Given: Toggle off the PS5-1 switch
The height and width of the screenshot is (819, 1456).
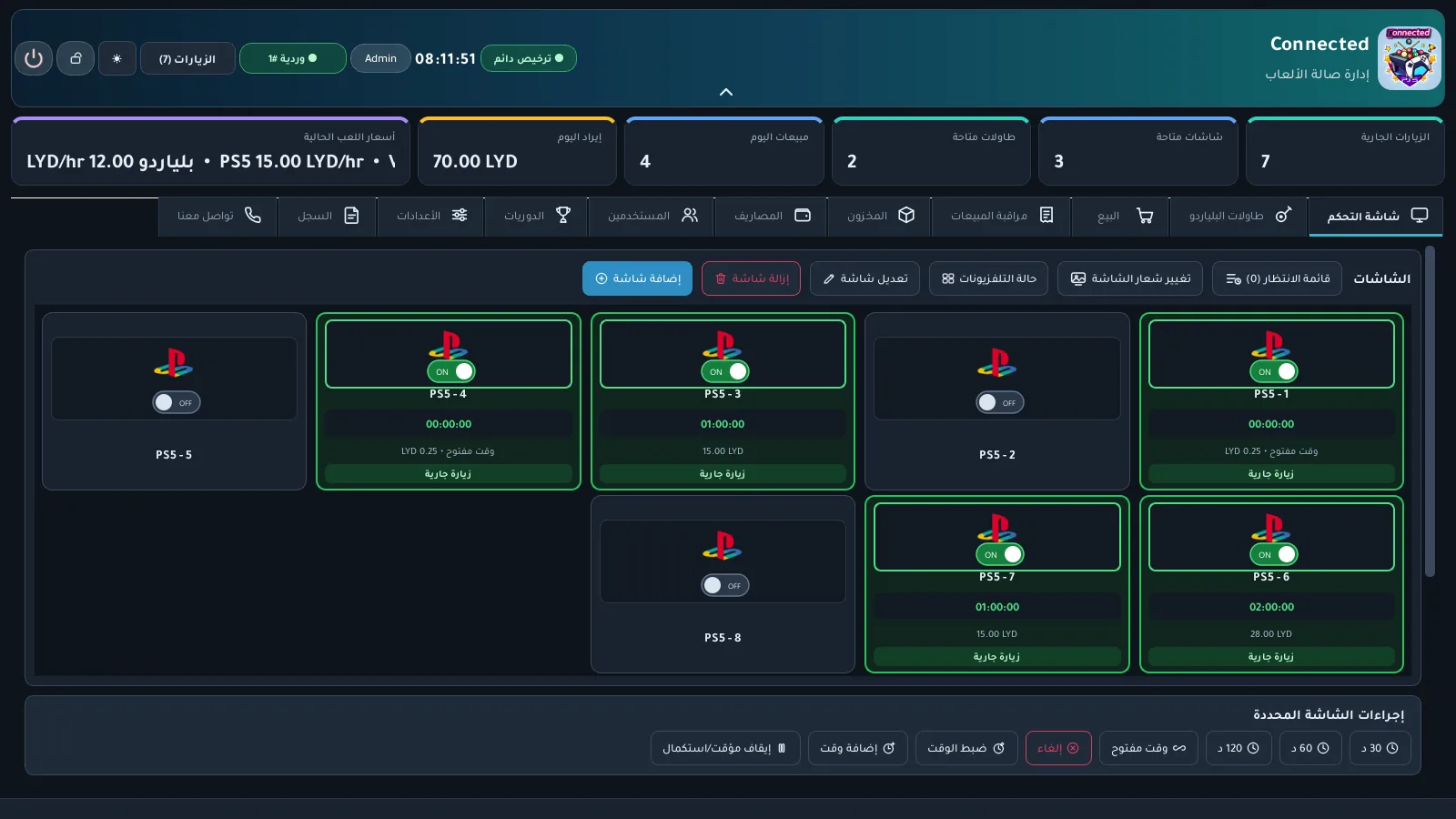Looking at the screenshot, I should coord(1274,371).
